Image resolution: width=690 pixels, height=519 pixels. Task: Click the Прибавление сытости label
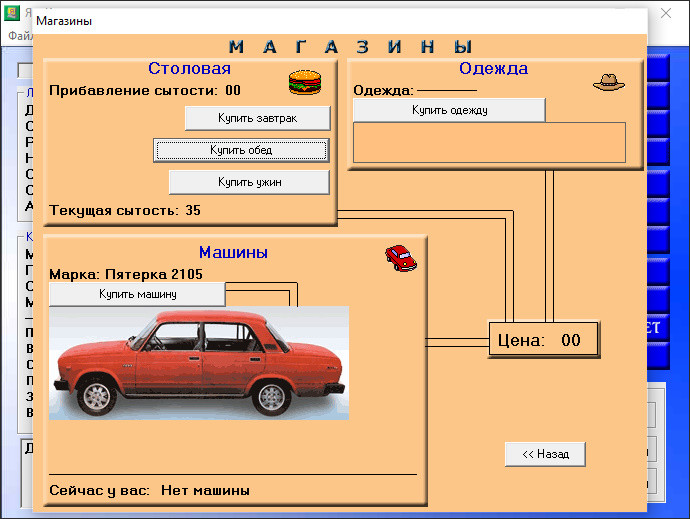(145, 91)
